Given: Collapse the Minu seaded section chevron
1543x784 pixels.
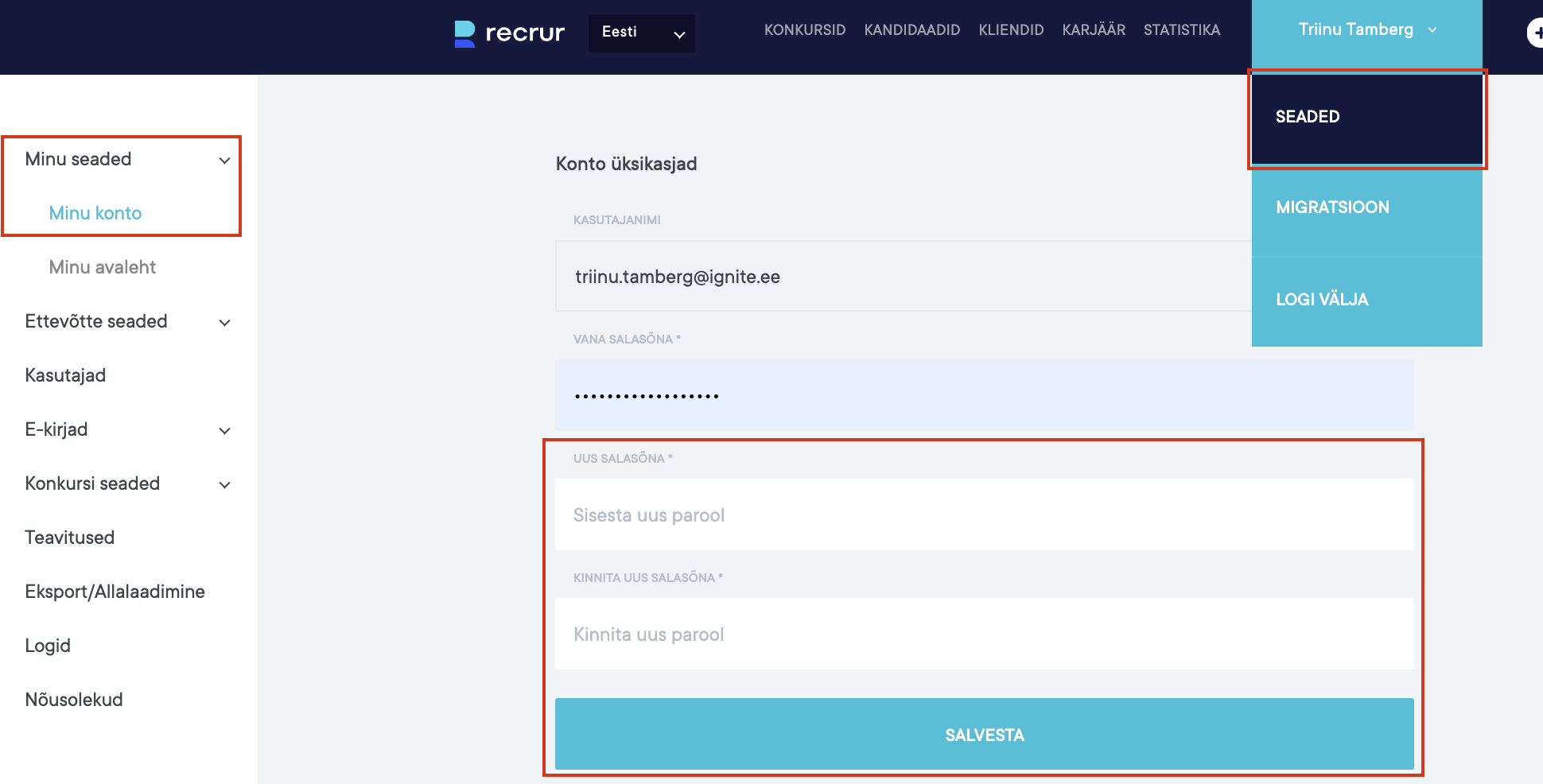Looking at the screenshot, I should pos(225,161).
